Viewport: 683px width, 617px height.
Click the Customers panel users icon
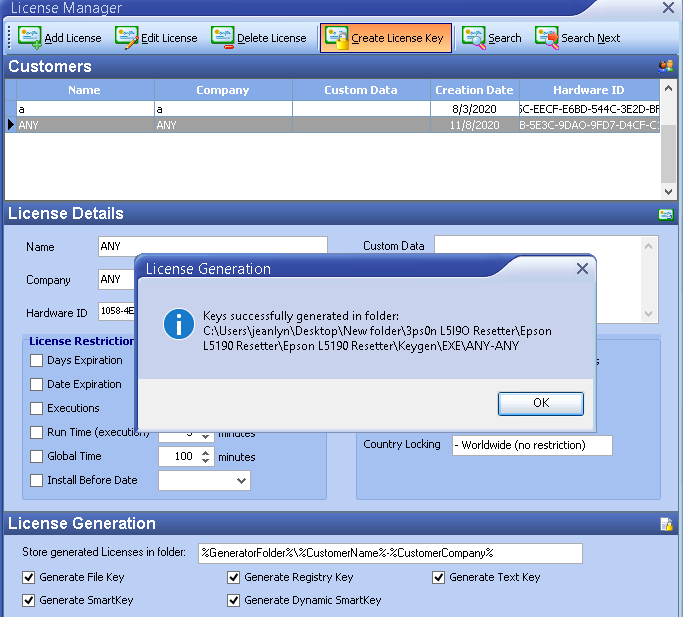(666, 66)
